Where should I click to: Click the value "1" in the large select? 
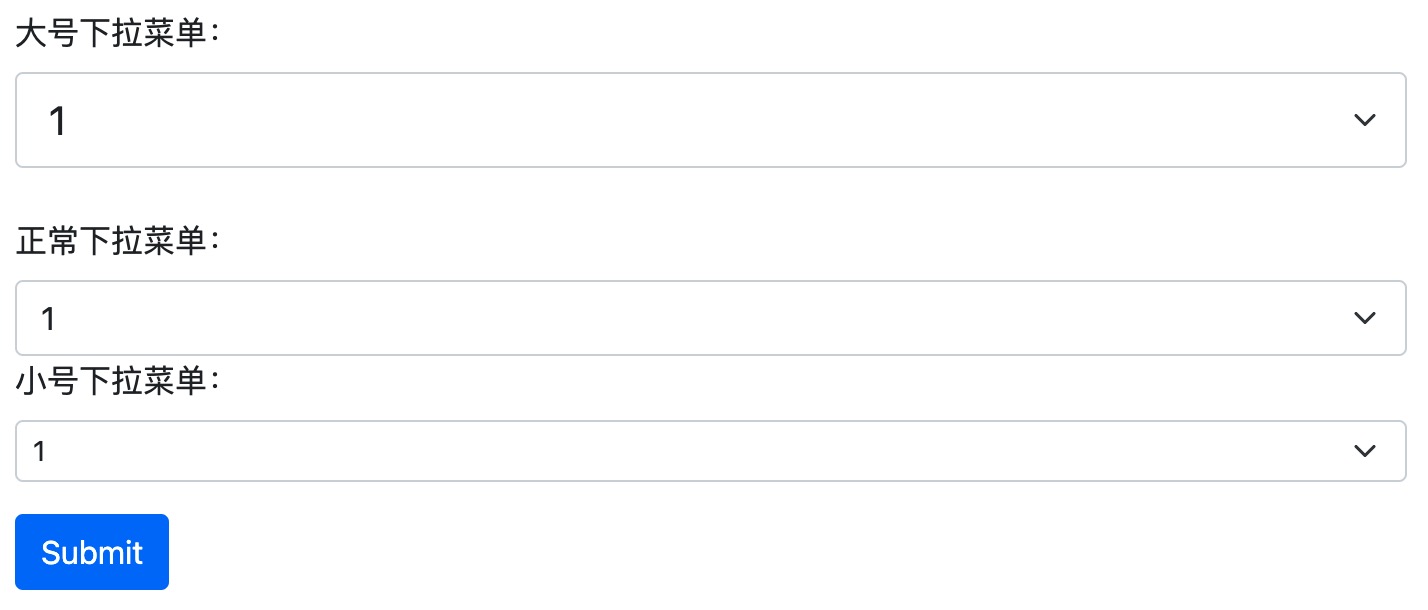click(57, 121)
